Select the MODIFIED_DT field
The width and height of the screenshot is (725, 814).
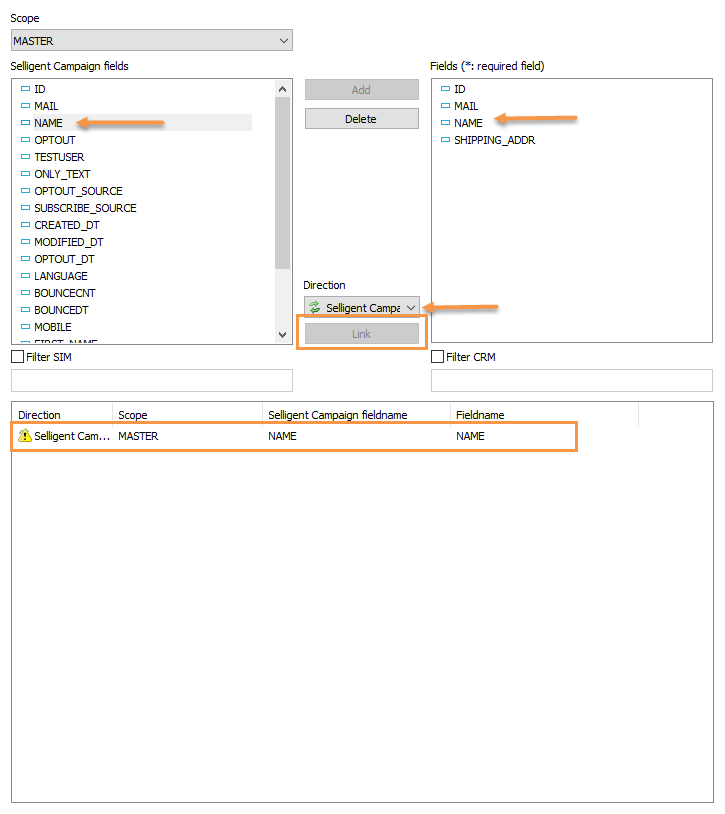pos(69,242)
